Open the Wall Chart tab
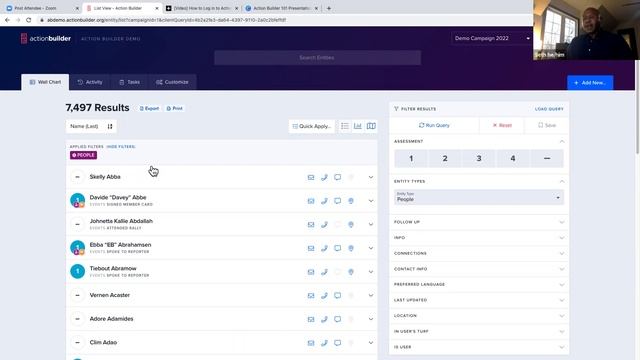Image resolution: width=640 pixels, height=360 pixels. (45, 82)
